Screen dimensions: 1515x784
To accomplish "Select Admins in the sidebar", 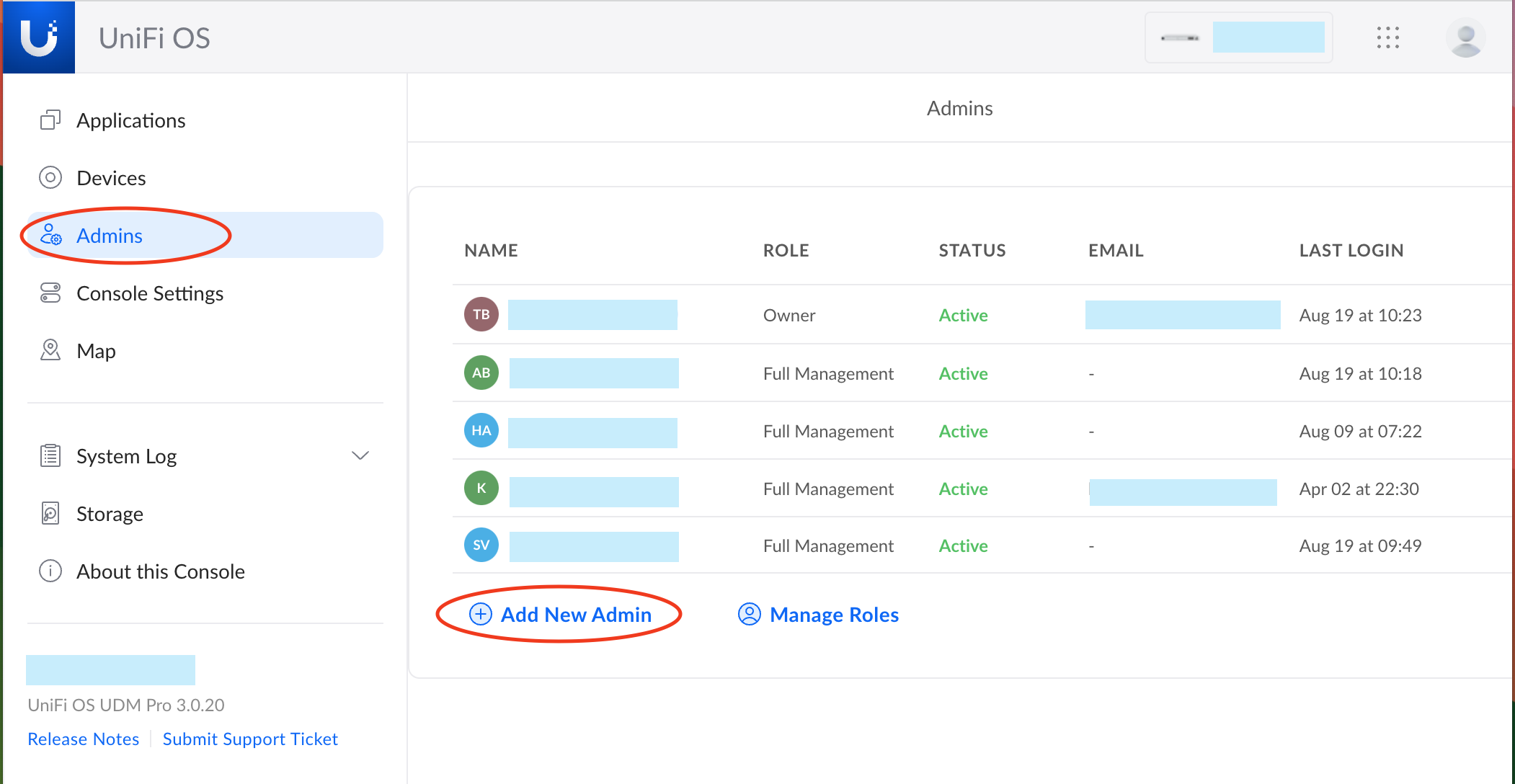I will click(x=110, y=236).
